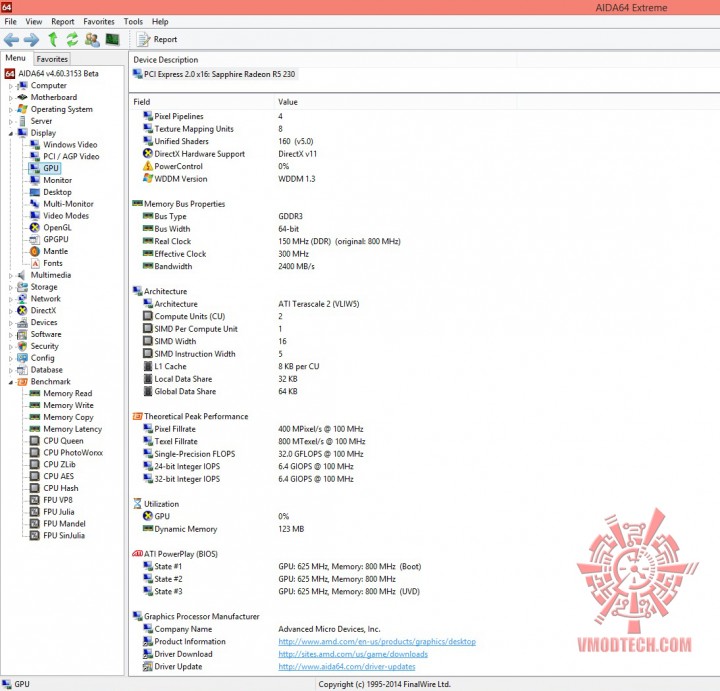Screen dimensions: 720x691
Task: Open the aida64.com driver-updates link
Action: [x=347, y=666]
